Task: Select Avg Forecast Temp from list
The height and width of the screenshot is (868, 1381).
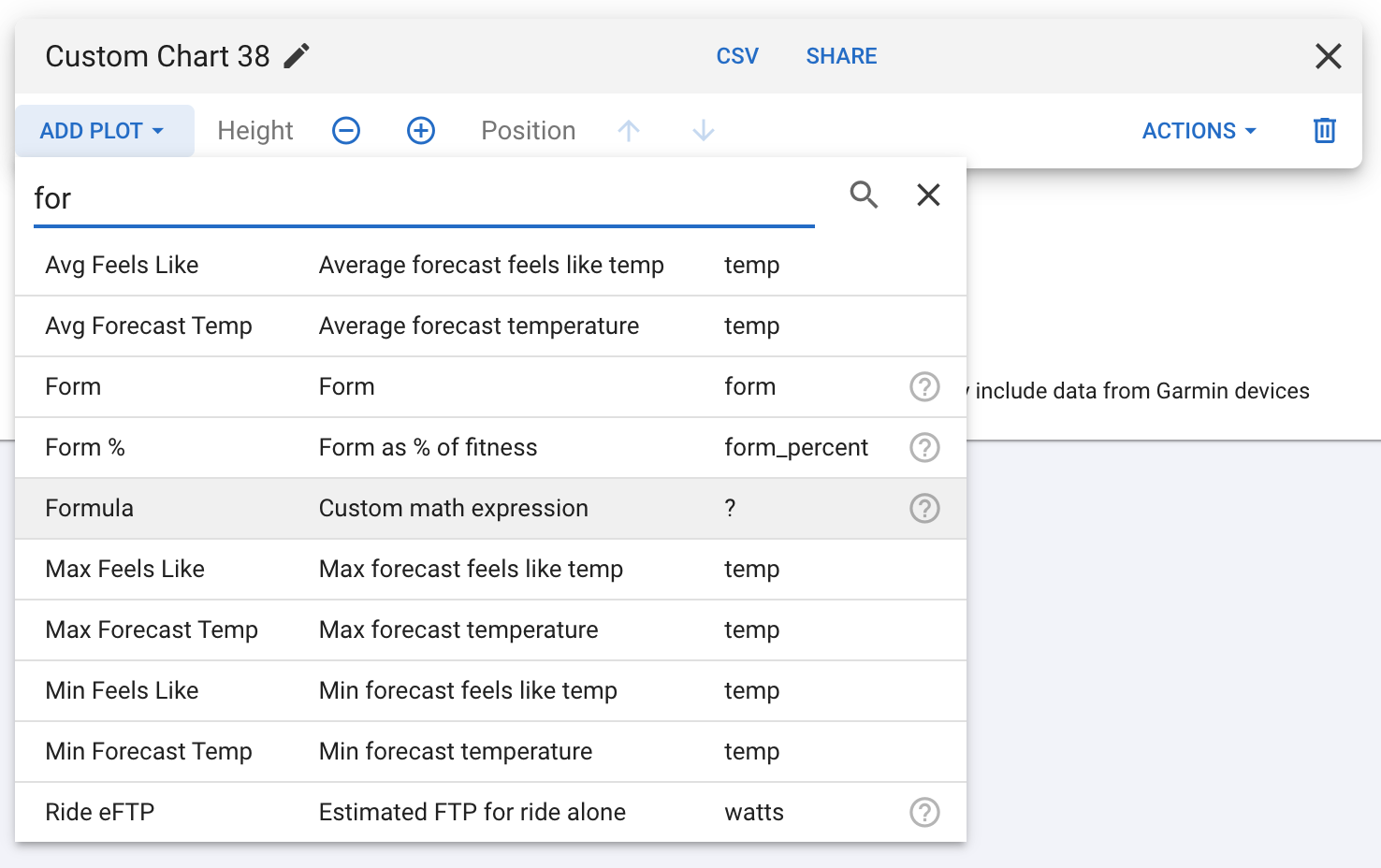Action: pyautogui.click(x=149, y=326)
